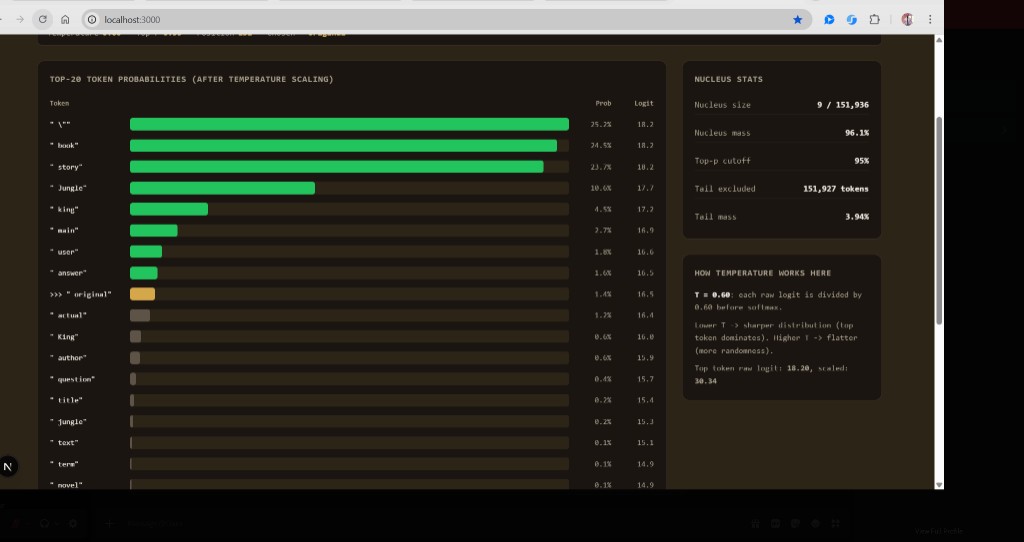
Task: Click the page scrollbar down arrow
Action: (x=939, y=485)
